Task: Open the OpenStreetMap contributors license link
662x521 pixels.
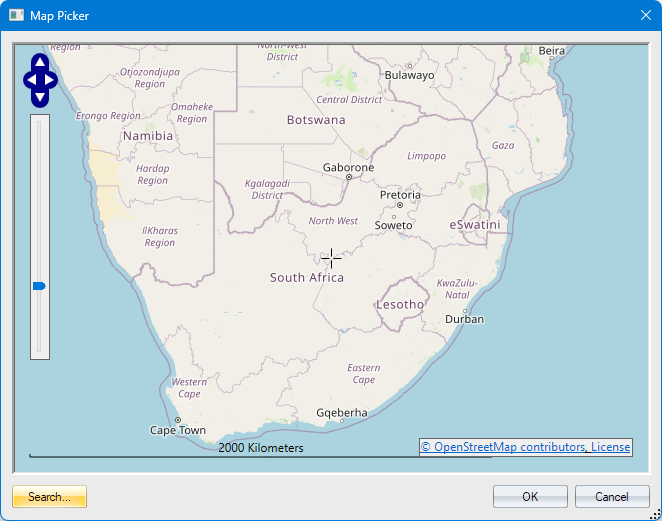Action: coord(525,447)
